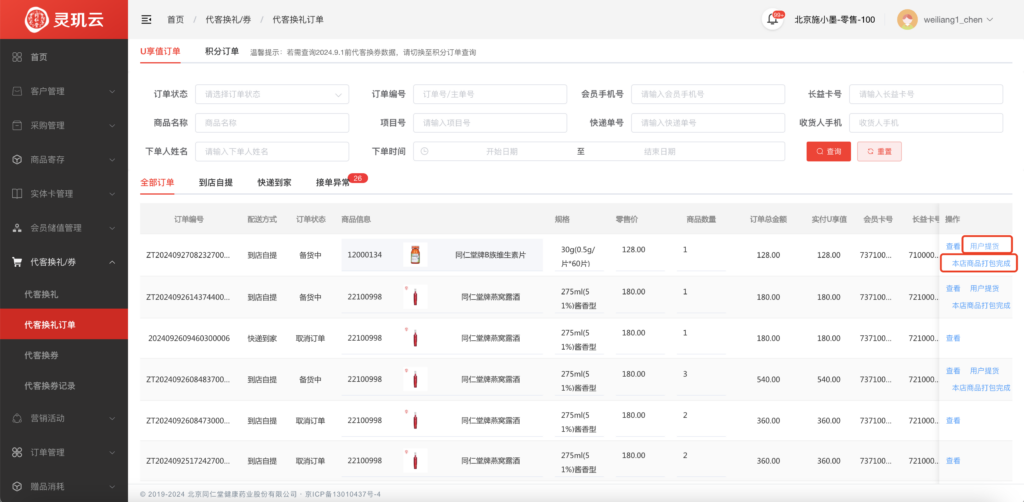1024x502 pixels.
Task: Click the 客户管理 sidebar icon
Action: pyautogui.click(x=18, y=91)
